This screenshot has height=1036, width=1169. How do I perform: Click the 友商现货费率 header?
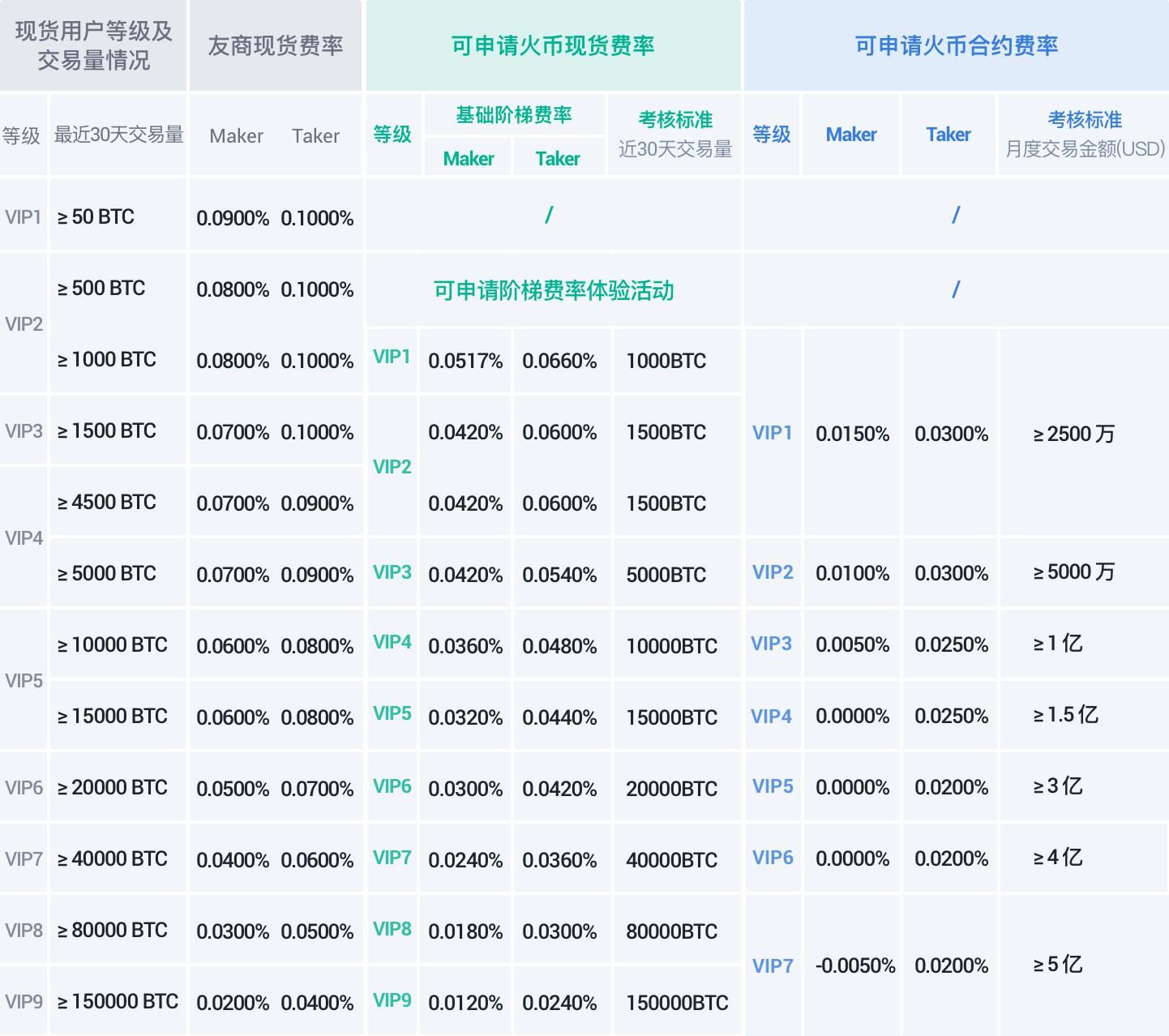(x=276, y=45)
